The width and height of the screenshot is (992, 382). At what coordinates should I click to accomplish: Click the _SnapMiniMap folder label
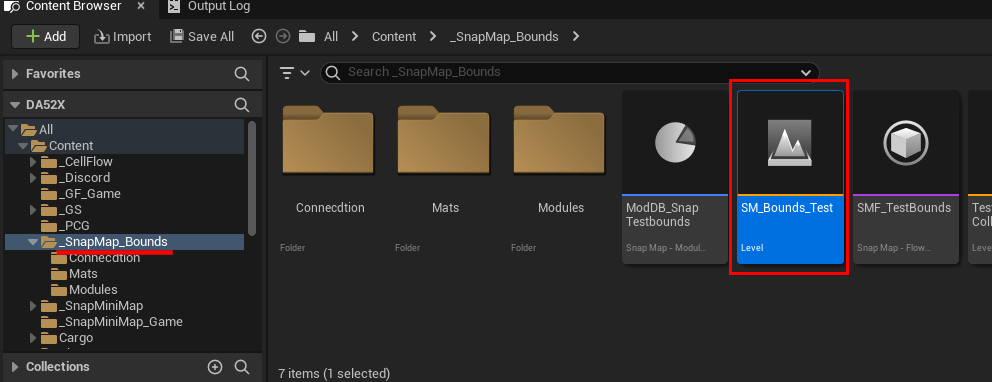(101, 306)
